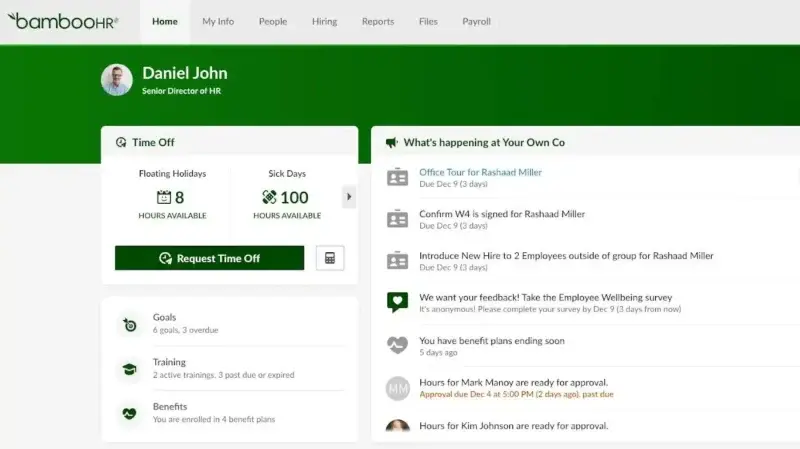Click the announcements megaphone icon

point(391,143)
